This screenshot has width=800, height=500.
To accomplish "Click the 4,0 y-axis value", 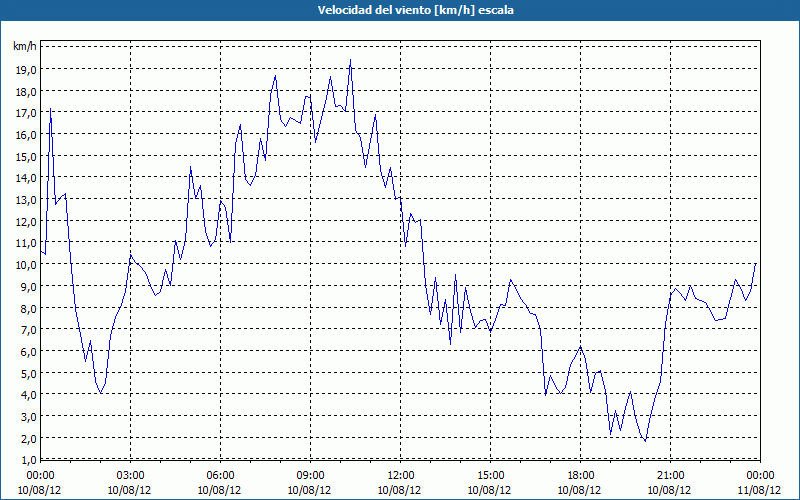I will click(29, 395).
